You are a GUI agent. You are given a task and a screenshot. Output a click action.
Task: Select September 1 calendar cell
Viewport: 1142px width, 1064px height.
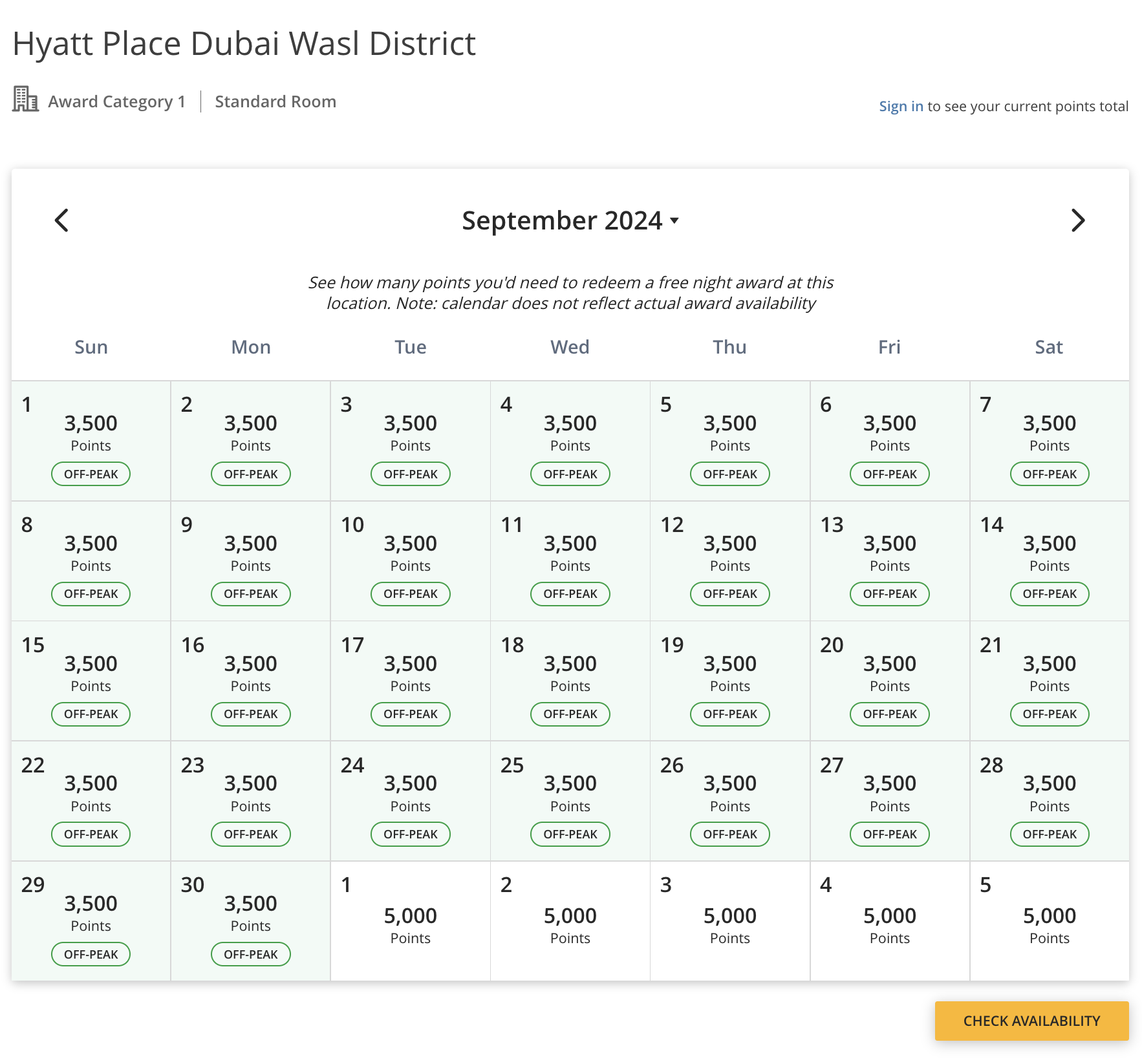(91, 441)
